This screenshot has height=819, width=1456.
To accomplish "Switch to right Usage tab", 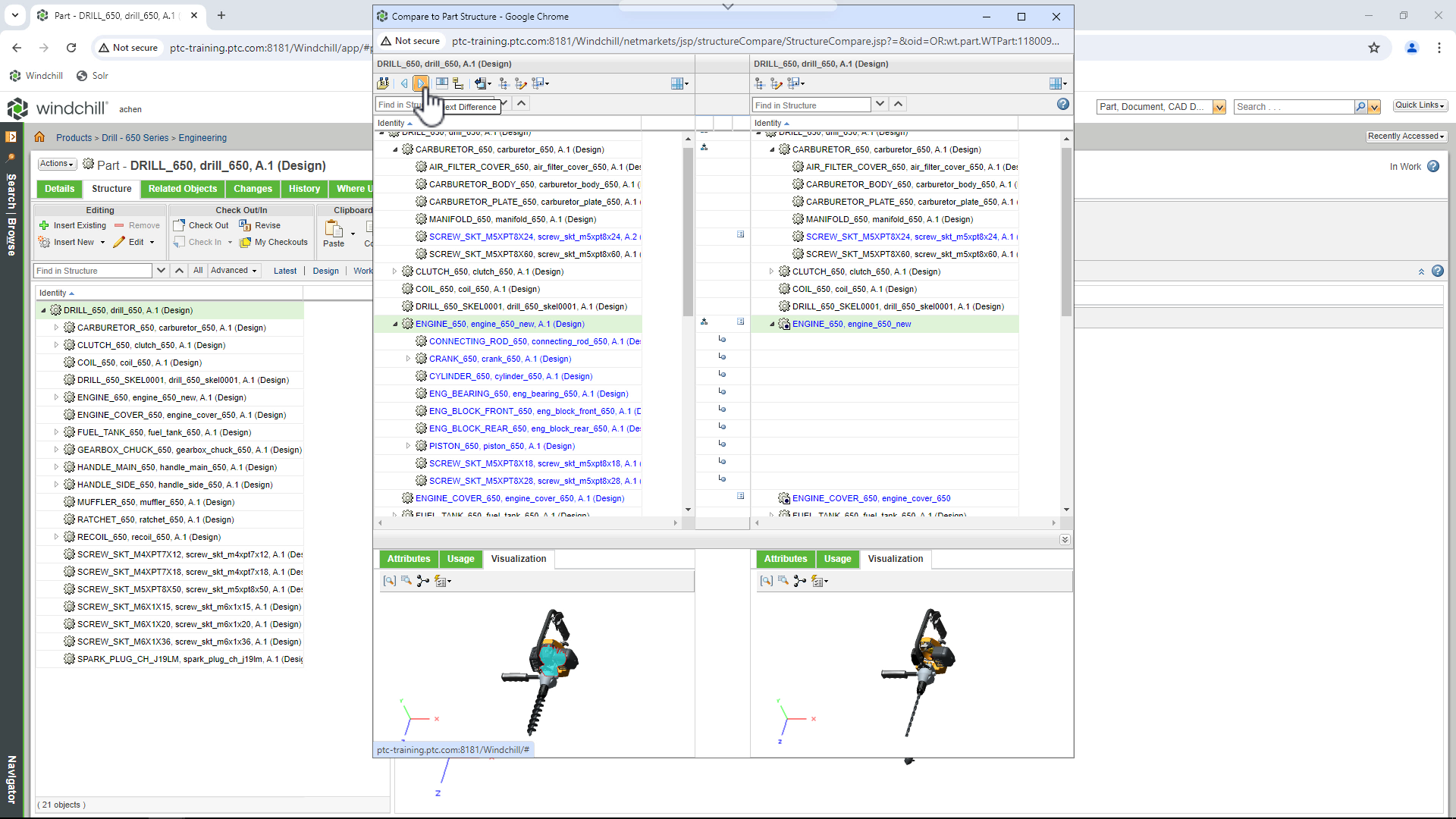I will click(837, 559).
